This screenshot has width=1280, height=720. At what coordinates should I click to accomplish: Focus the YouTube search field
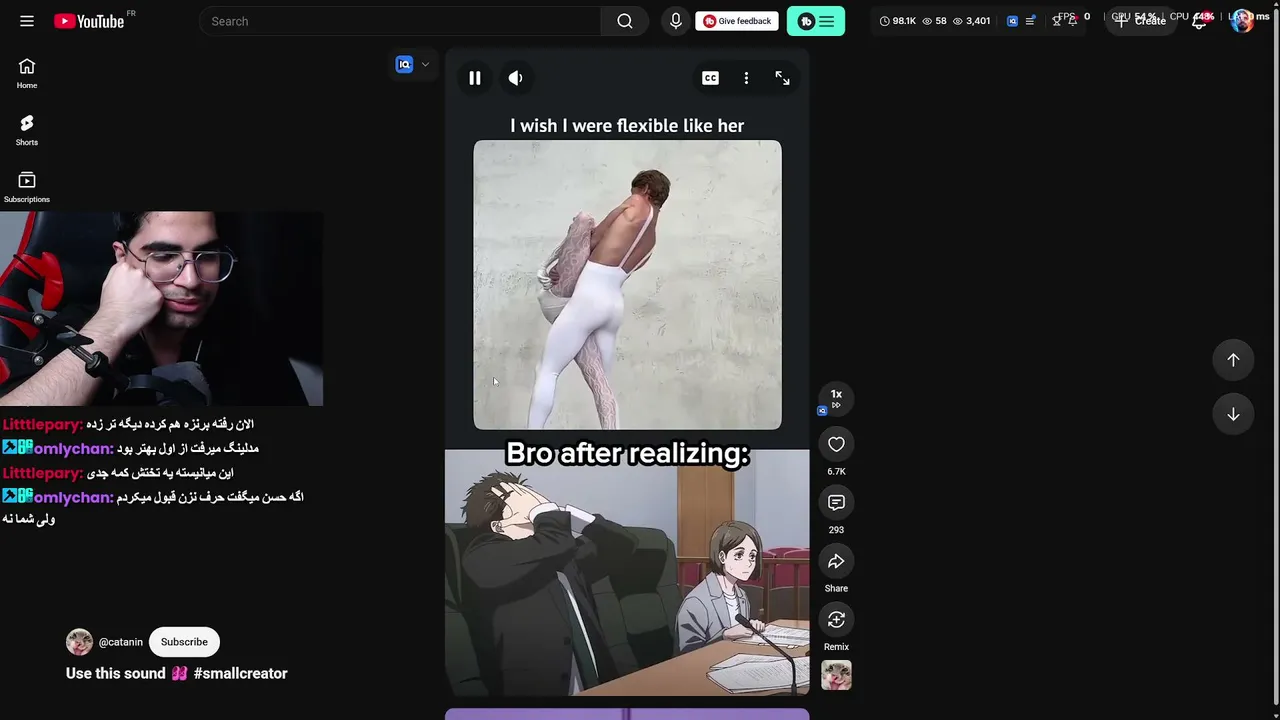point(400,21)
